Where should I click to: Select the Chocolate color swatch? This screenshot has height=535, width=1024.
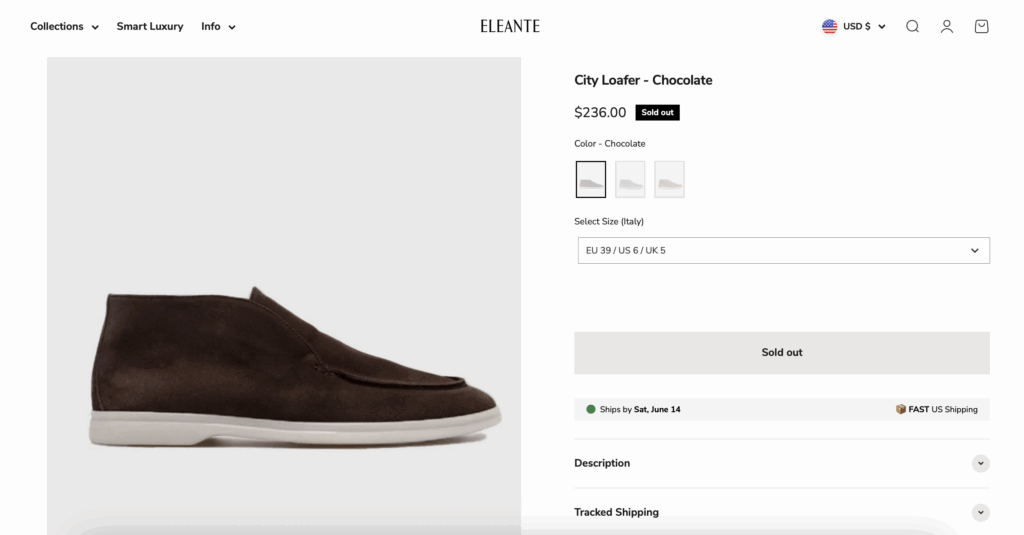591,180
